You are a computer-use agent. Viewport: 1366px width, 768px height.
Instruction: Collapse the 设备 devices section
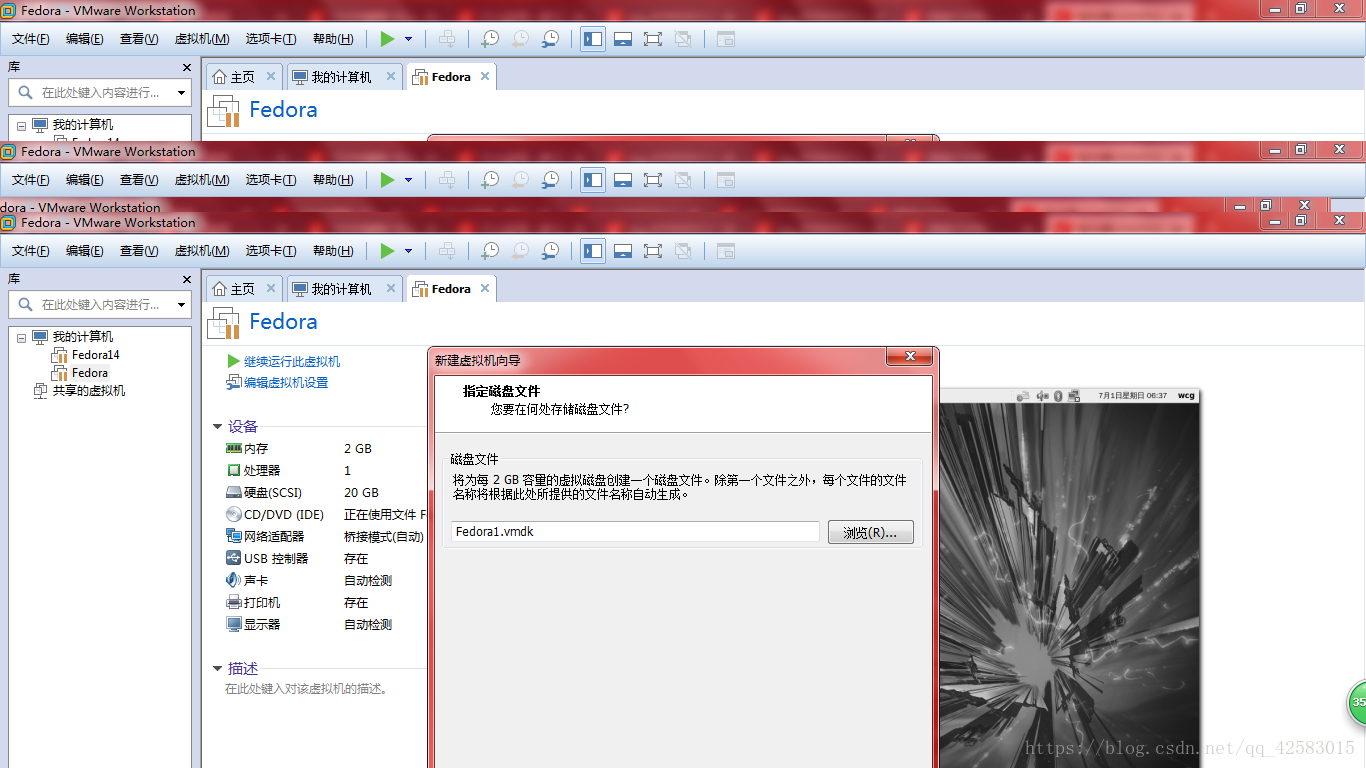(x=217, y=427)
